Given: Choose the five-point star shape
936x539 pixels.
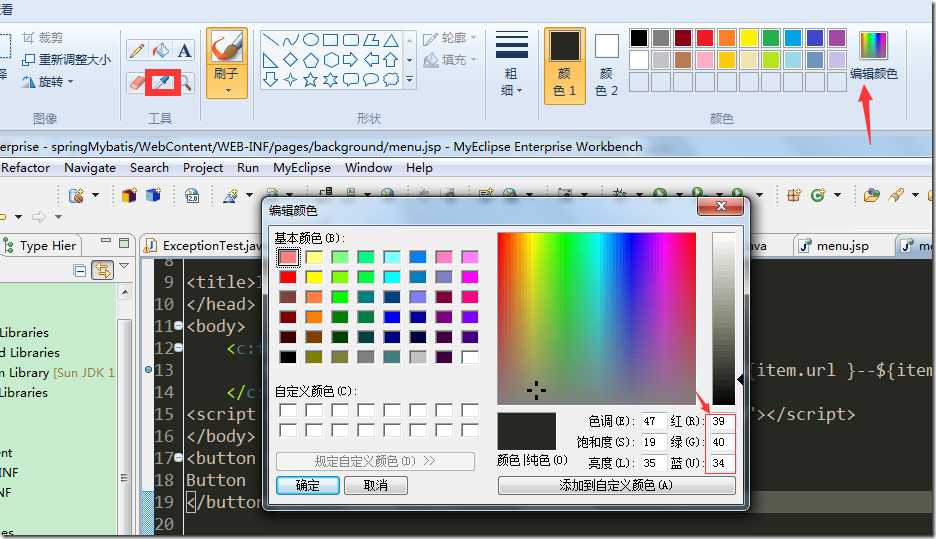Looking at the screenshot, I should pyautogui.click(x=310, y=80).
